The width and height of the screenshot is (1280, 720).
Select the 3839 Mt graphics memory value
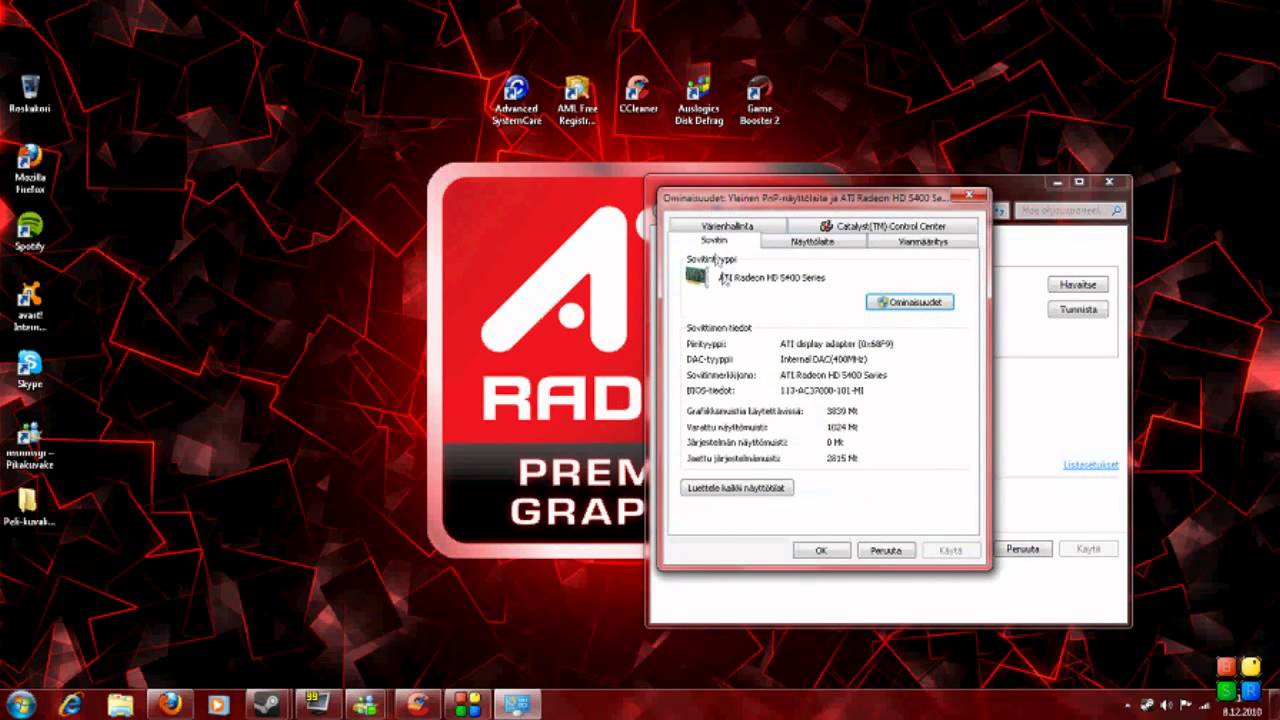click(x=842, y=411)
